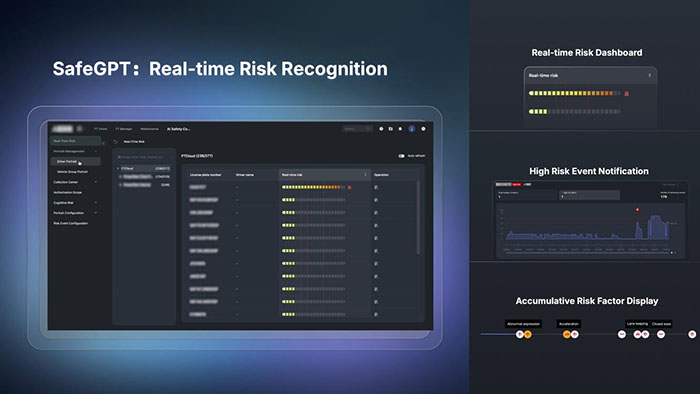The width and height of the screenshot is (700, 394).
Task: Click the Lane keeping label on timeline
Action: (637, 323)
